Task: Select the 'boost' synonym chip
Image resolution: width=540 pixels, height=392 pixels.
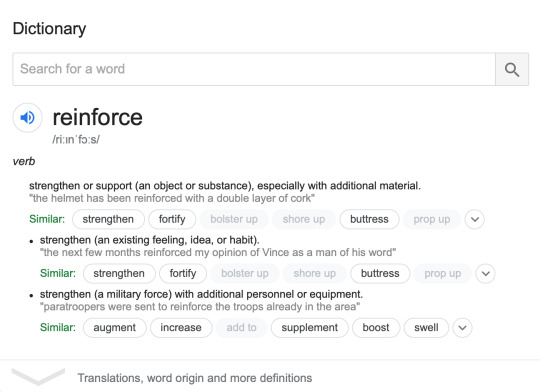Action: pos(376,328)
